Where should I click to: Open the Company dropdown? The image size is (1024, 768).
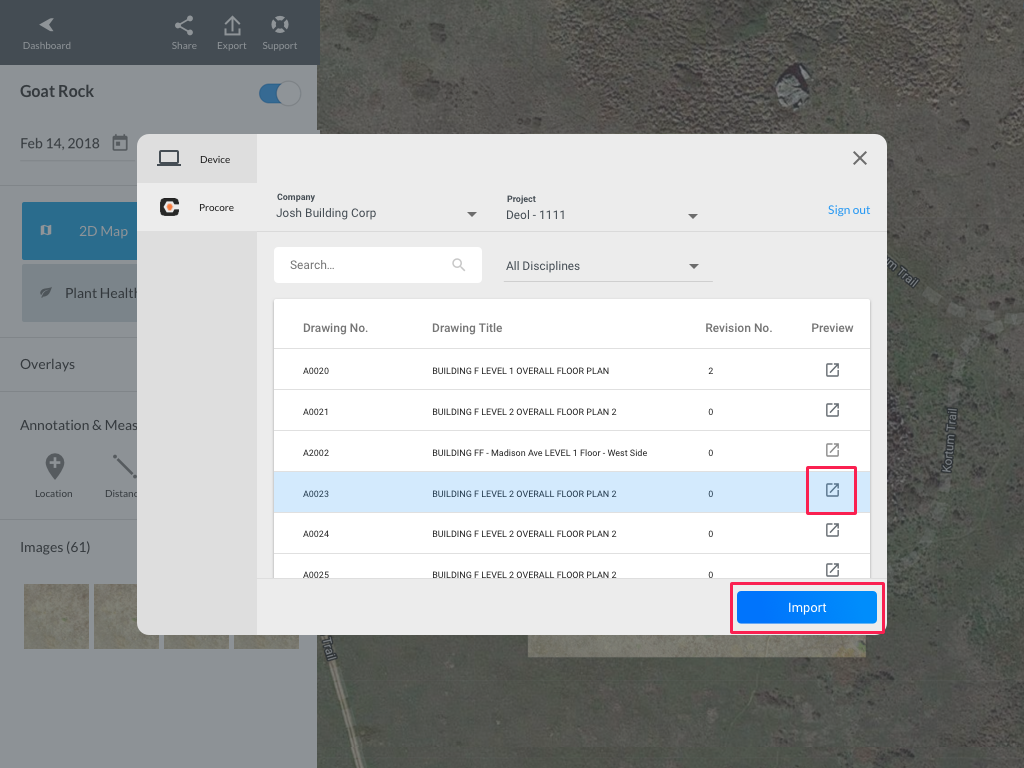point(377,213)
